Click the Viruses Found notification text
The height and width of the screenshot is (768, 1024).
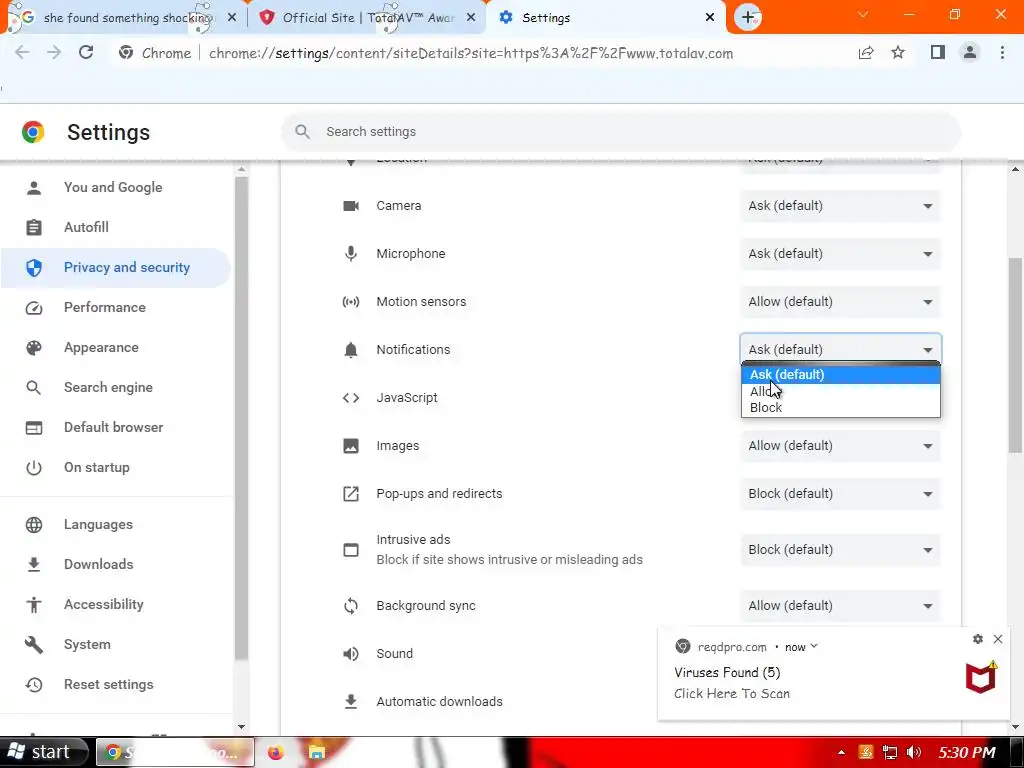[x=727, y=673]
